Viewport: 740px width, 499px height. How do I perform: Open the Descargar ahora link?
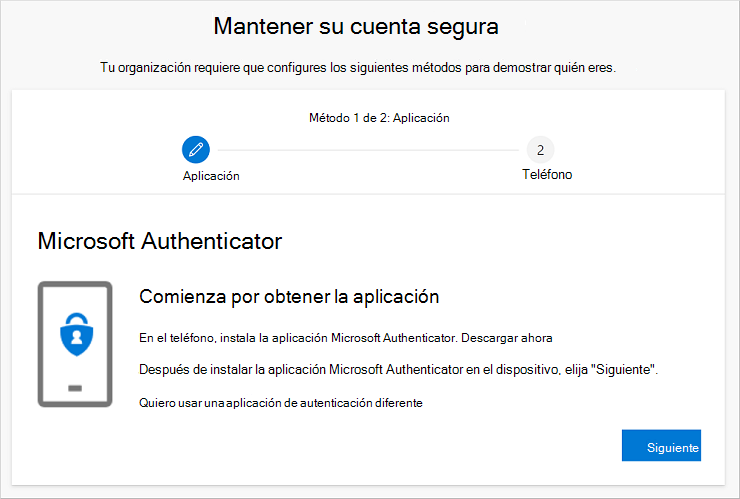[506, 338]
